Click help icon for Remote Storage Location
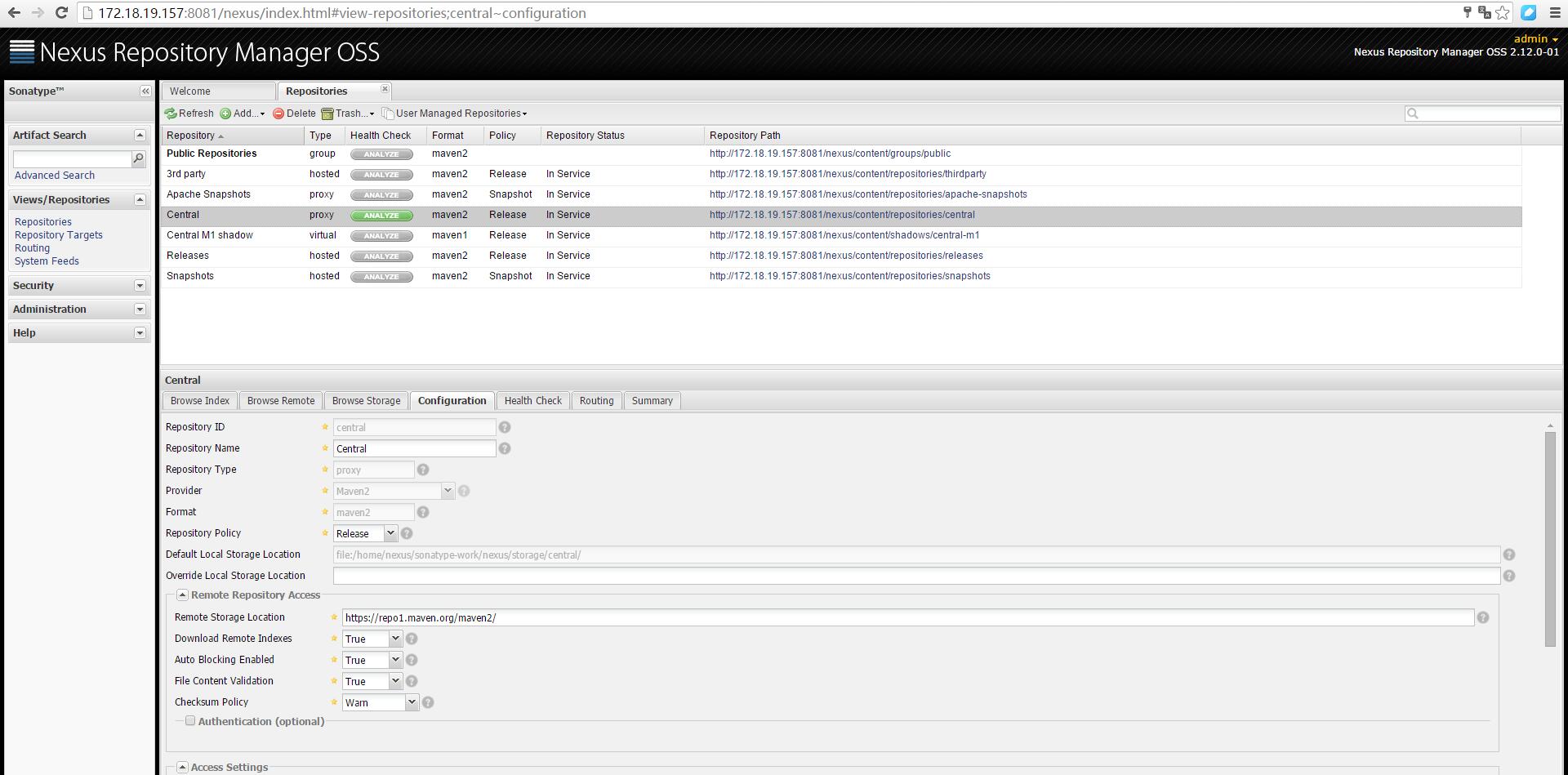 pyautogui.click(x=1483, y=617)
